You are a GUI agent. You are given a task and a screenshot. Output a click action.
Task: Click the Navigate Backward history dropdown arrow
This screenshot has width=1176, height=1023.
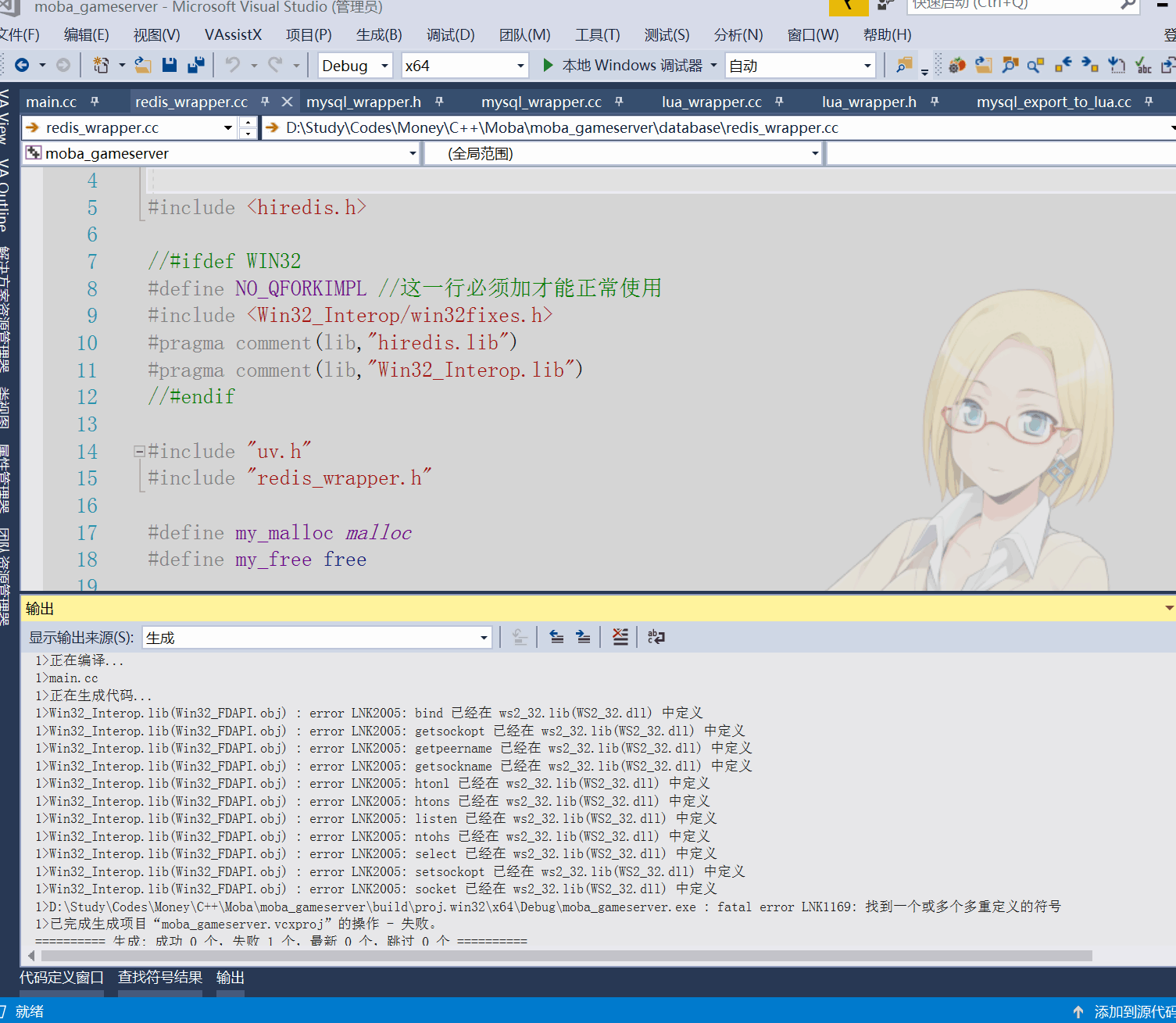(x=42, y=66)
